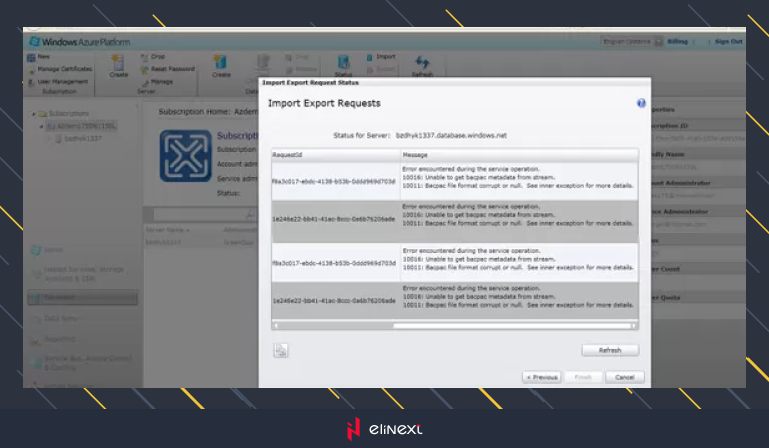
Task: Click the Create database icon in ribbon
Action: pos(221,62)
